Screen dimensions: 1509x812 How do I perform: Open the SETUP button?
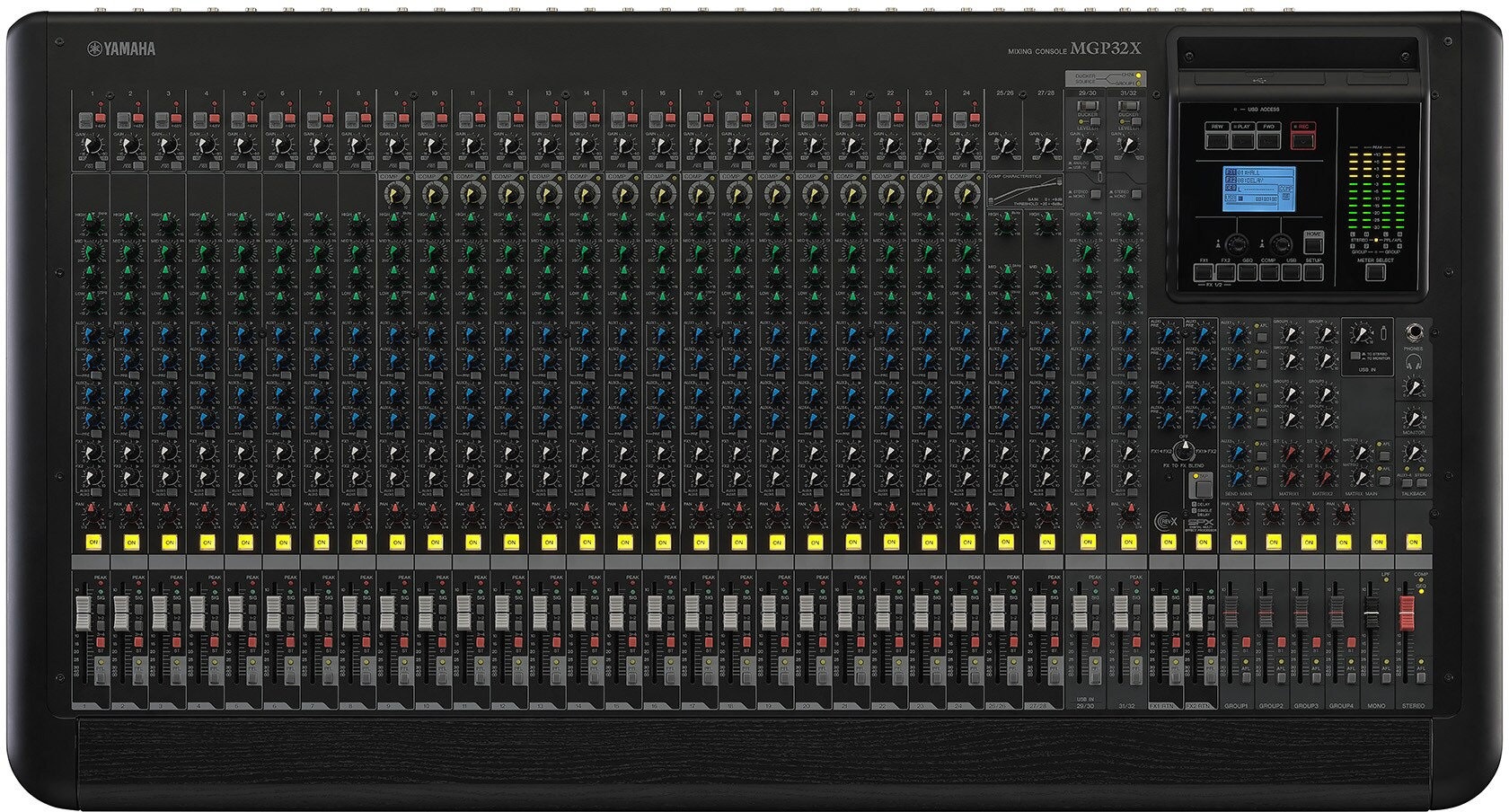click(1313, 270)
